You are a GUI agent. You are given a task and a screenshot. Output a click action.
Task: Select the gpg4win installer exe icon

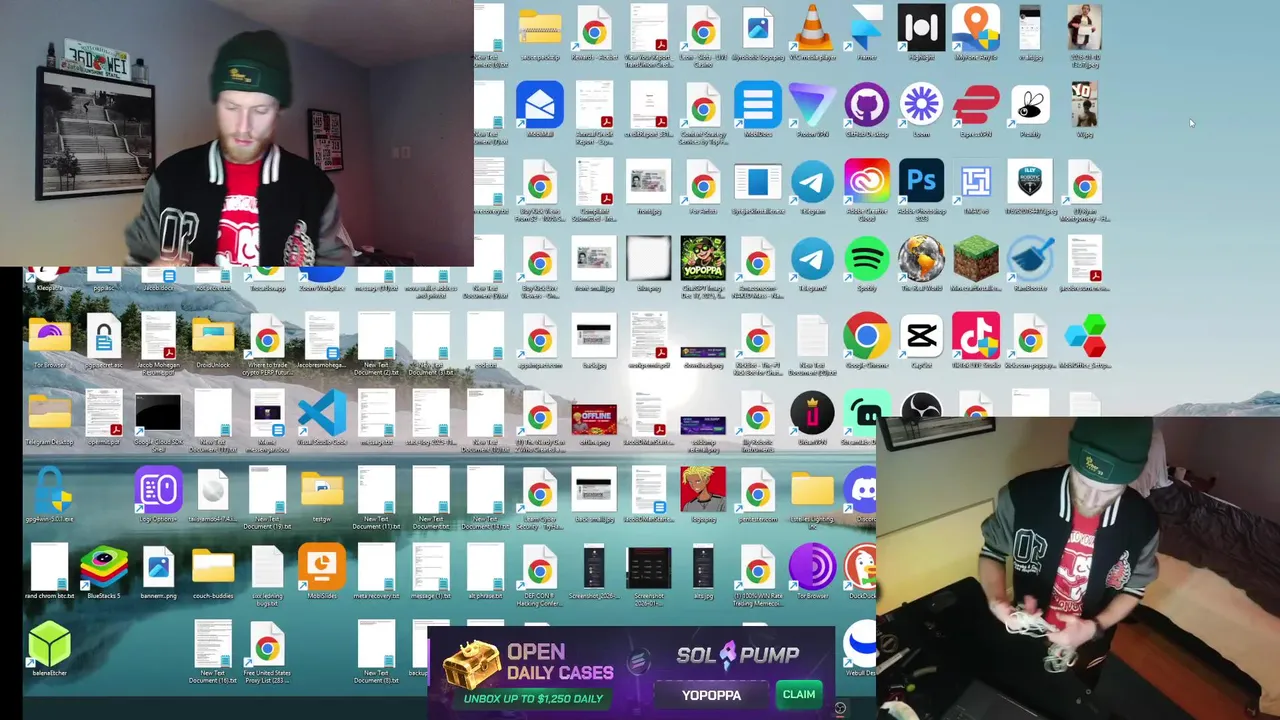point(49,491)
